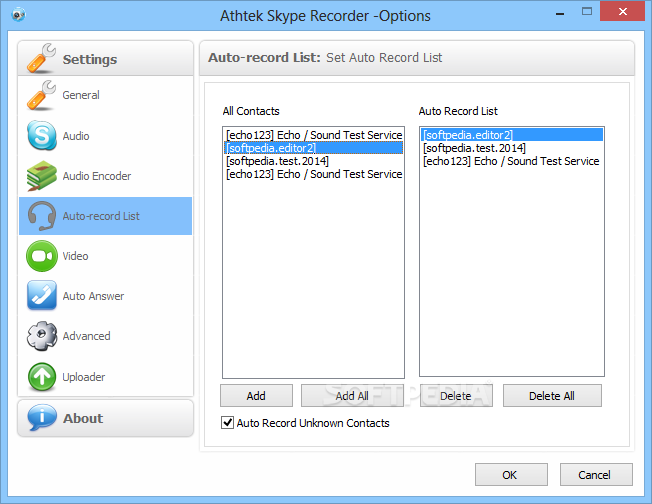
Task: Select echo123 entry in Auto Record List
Action: coord(511,161)
